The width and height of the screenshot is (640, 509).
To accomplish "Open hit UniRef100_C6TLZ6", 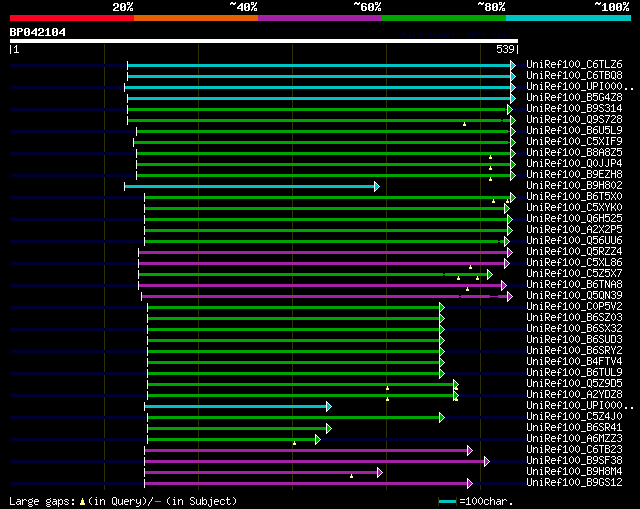I will point(574,64).
